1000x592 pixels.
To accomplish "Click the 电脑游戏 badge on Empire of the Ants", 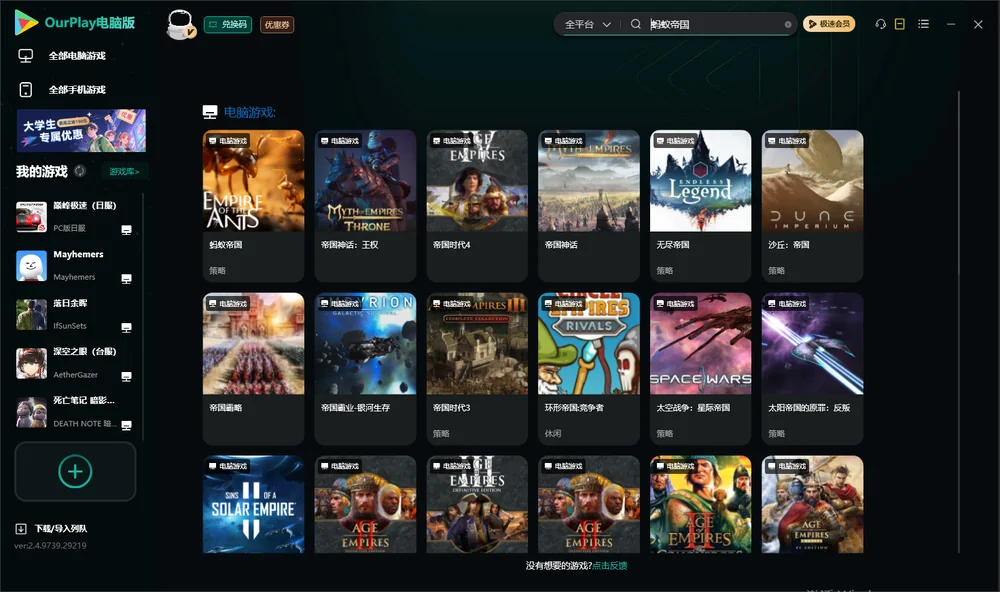I will [x=228, y=140].
